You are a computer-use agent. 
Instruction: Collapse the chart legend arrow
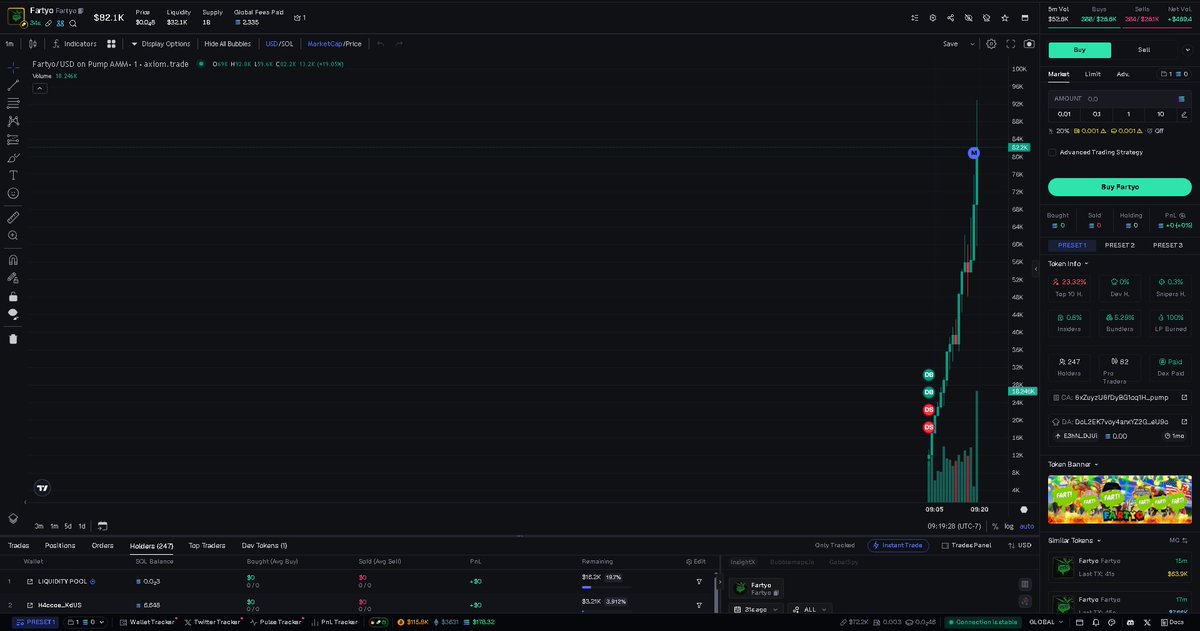click(40, 88)
